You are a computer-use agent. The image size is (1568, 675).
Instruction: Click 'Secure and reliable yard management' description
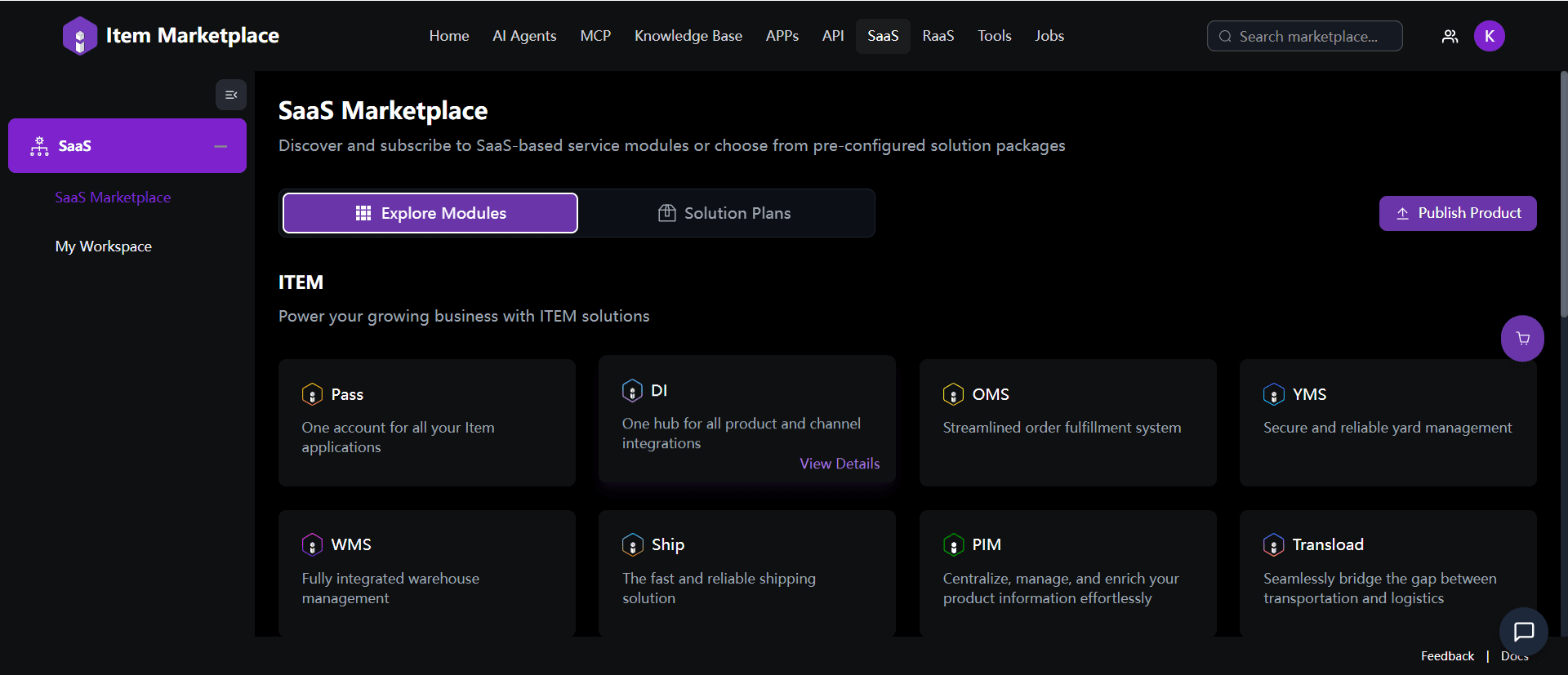[x=1388, y=428]
